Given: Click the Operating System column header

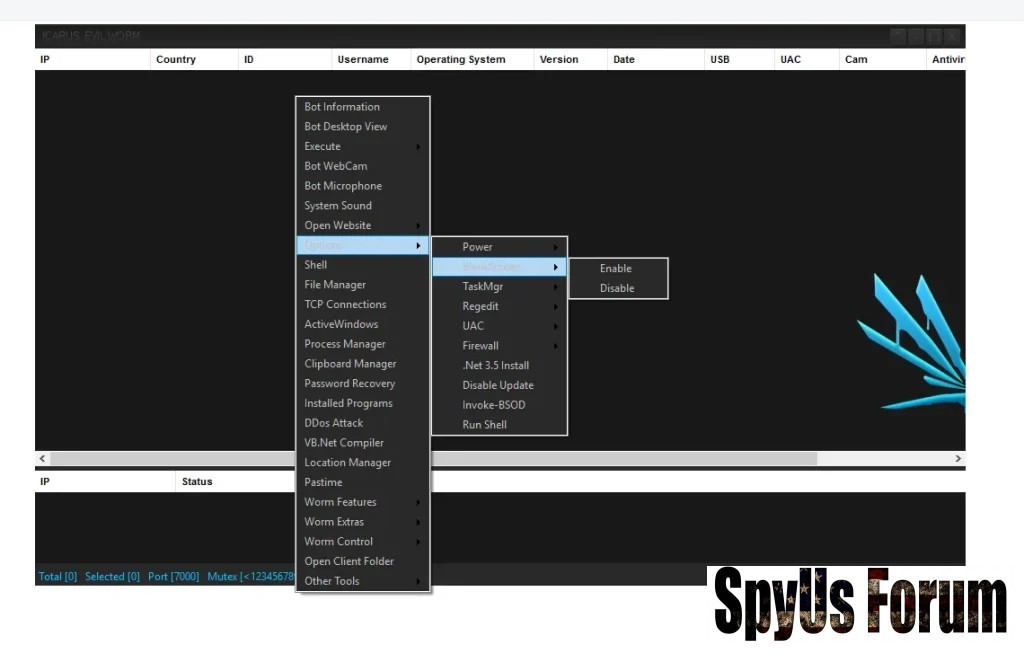Looking at the screenshot, I should coord(461,60).
